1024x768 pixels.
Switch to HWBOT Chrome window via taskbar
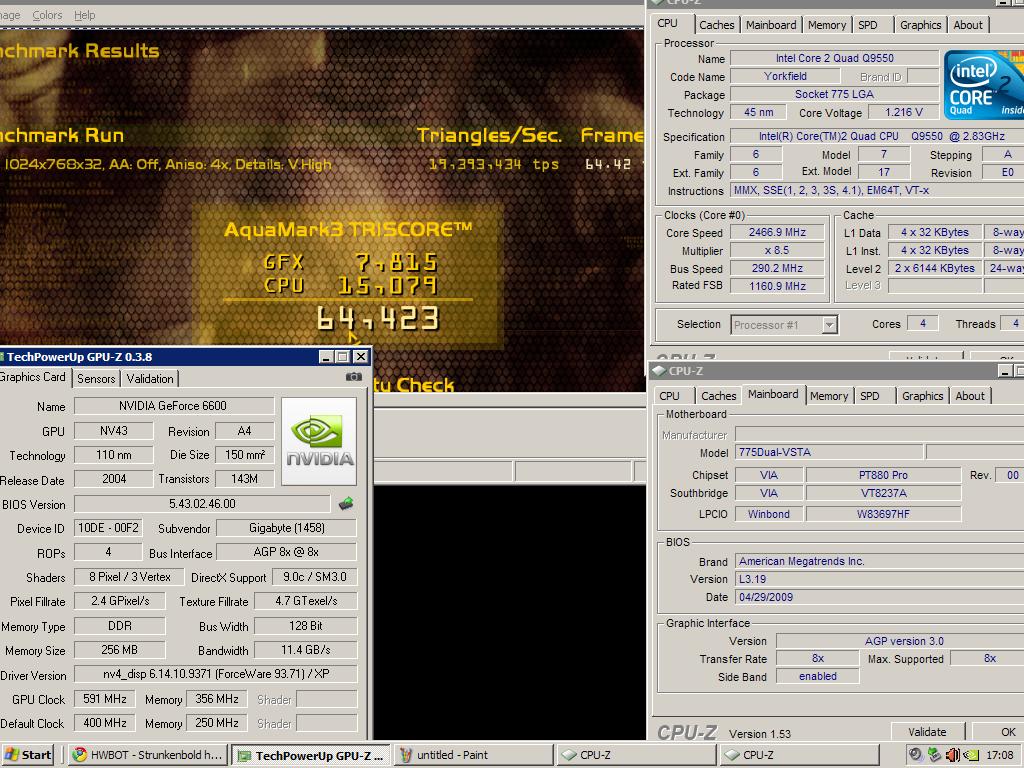tap(147, 755)
